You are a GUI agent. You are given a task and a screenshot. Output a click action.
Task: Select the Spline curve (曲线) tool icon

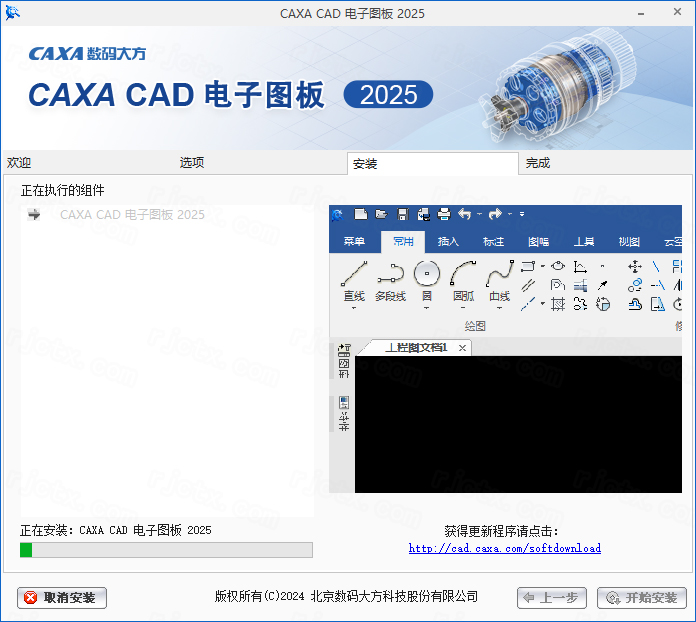[499, 273]
